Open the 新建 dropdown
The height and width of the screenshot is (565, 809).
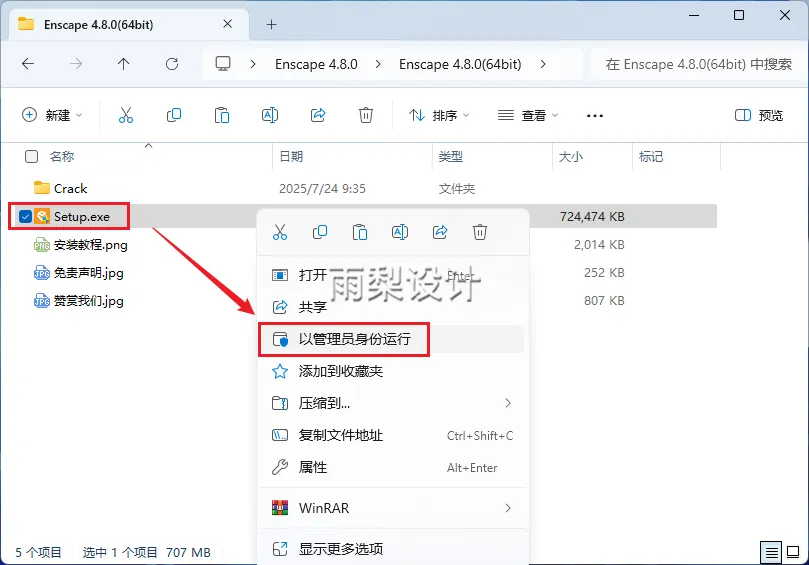point(52,115)
